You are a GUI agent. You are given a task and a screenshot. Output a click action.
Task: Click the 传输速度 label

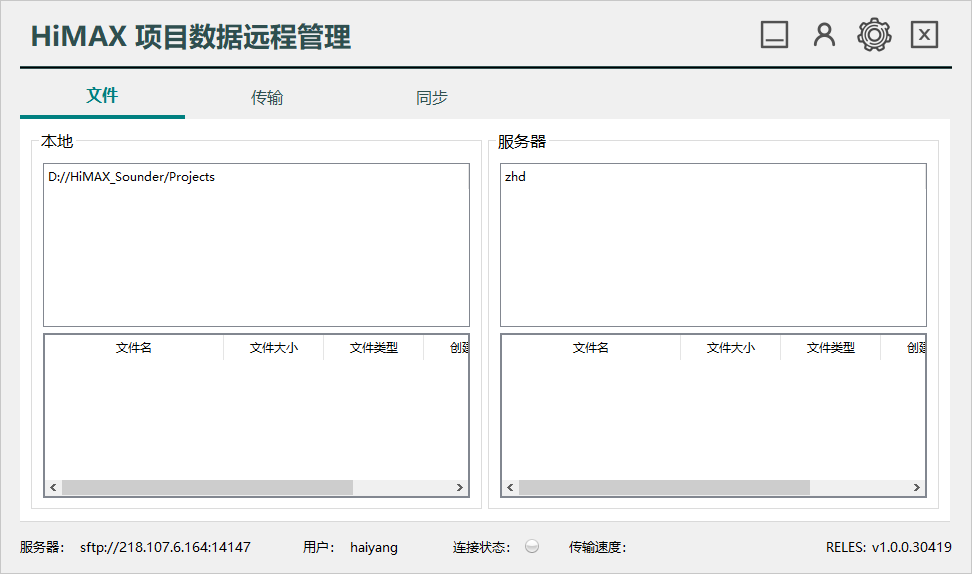(x=598, y=547)
